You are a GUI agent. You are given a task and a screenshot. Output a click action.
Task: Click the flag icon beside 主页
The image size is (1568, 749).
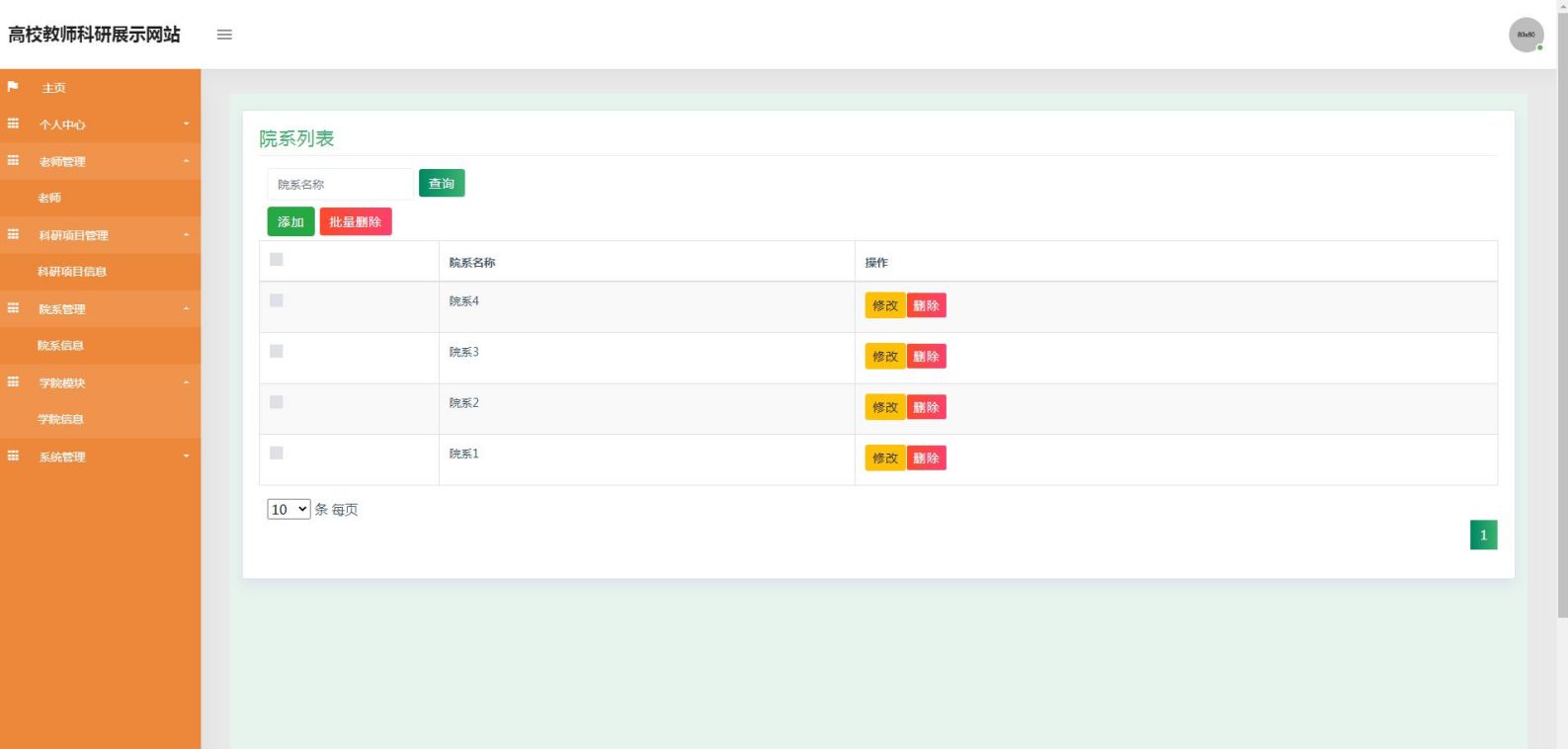(x=13, y=87)
